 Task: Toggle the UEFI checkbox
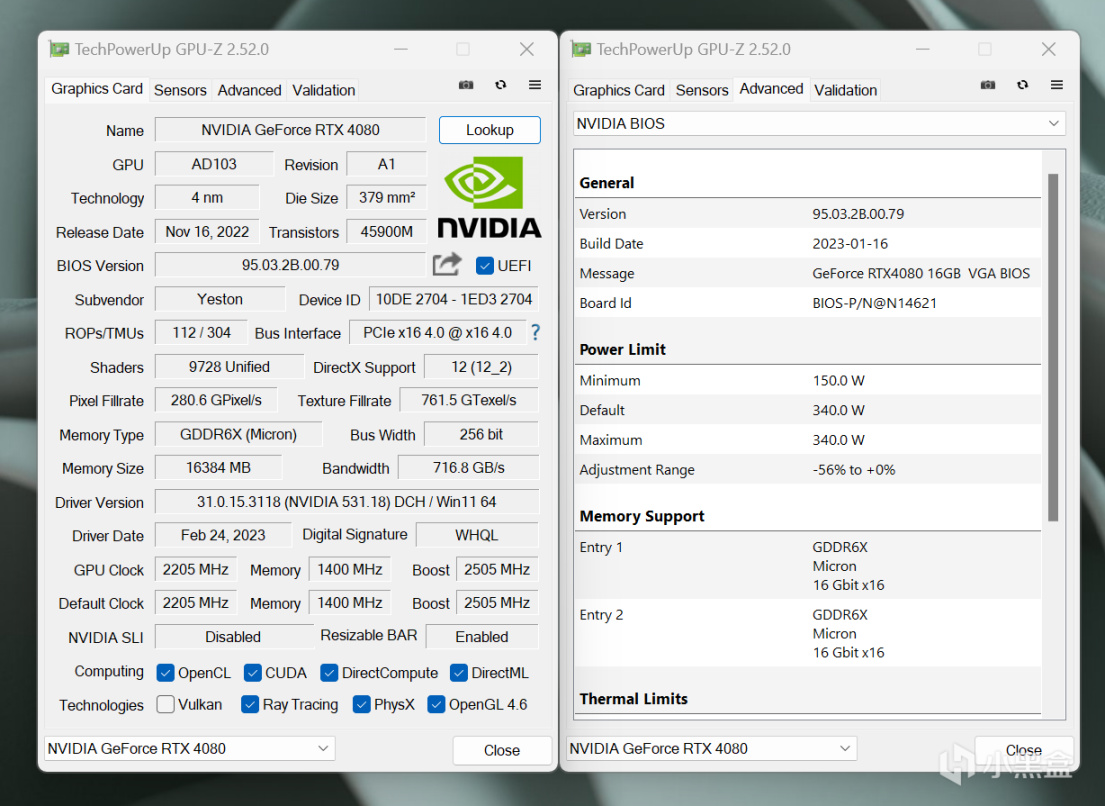[484, 266]
